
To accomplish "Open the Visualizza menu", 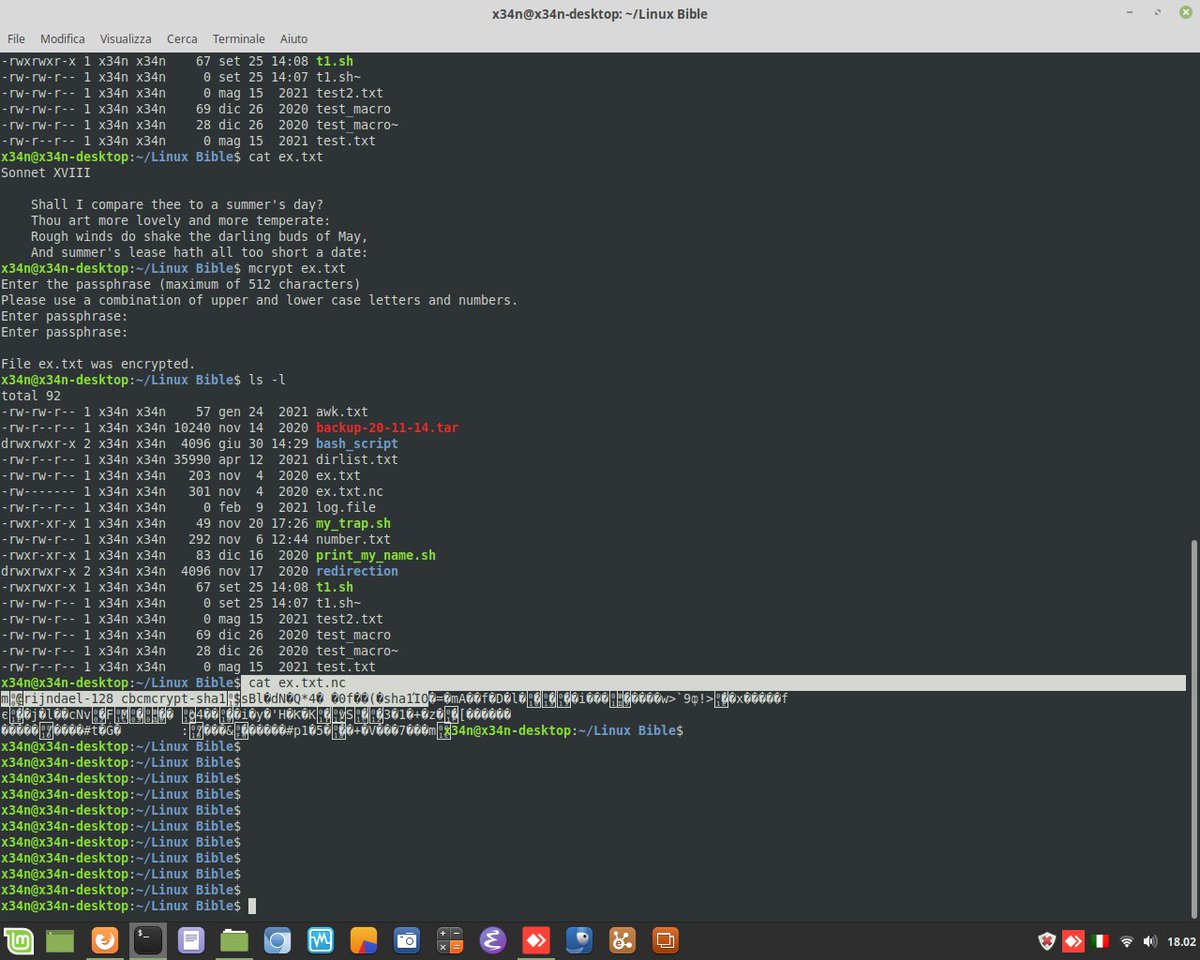I will click(126, 38).
